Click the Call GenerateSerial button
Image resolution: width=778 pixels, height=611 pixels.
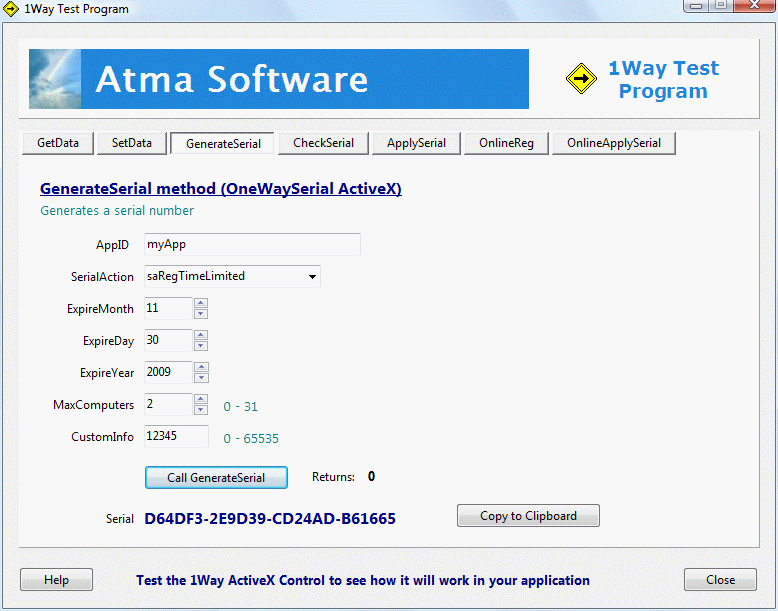pyautogui.click(x=216, y=477)
